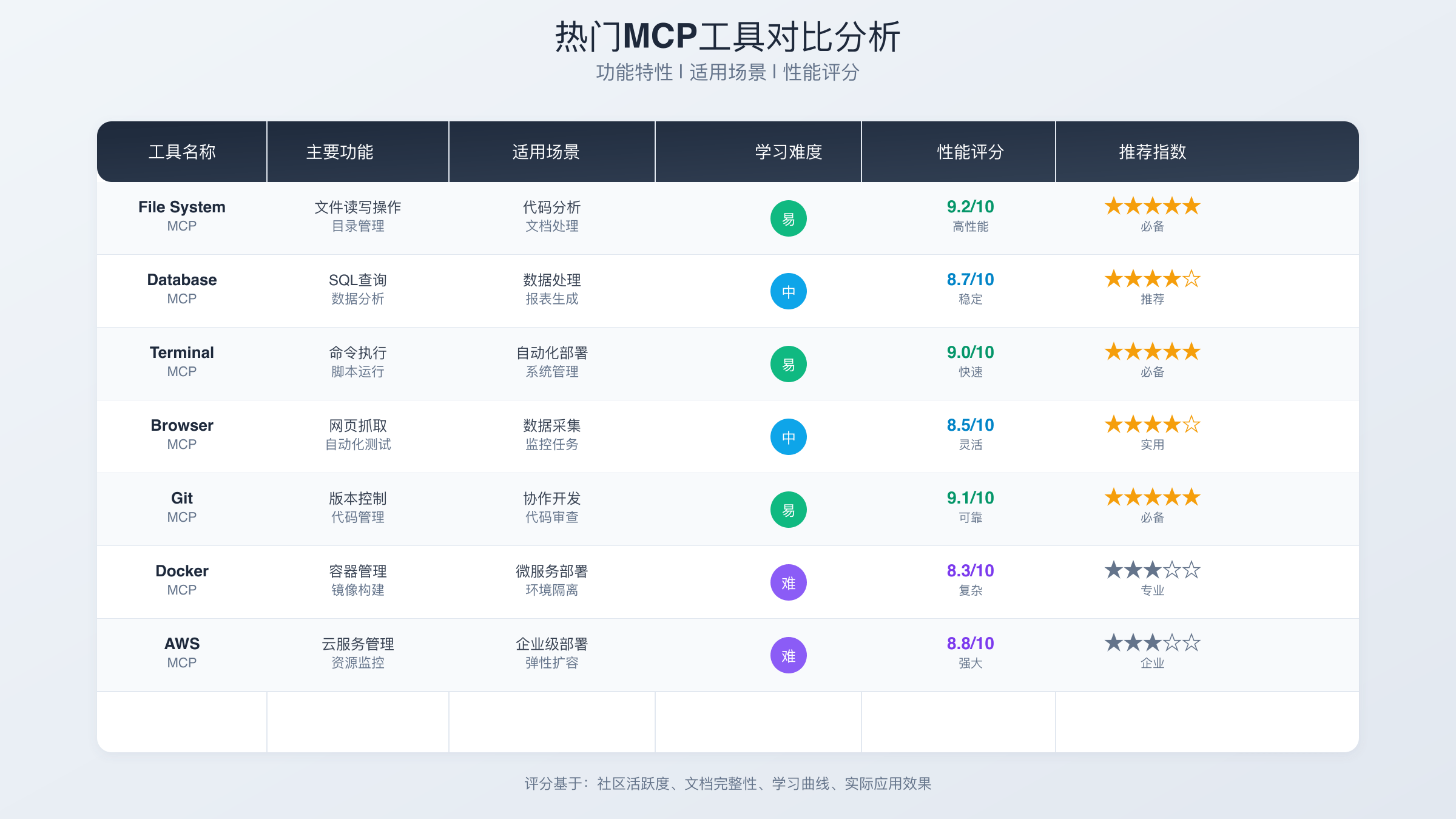Click the four-star rating for Browser
1456x819 pixels.
click(x=1152, y=425)
